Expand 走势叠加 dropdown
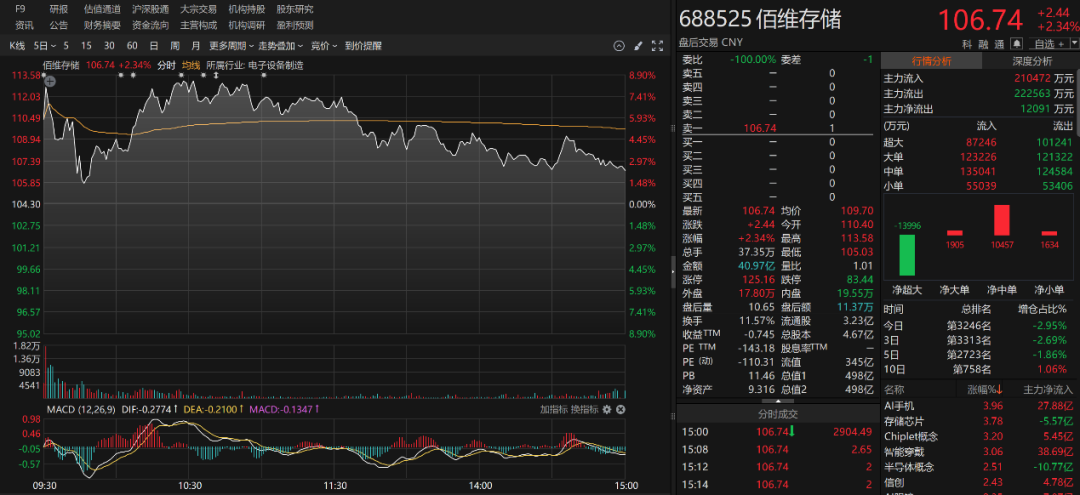Screen dimensions: 1080x495 click(280, 46)
